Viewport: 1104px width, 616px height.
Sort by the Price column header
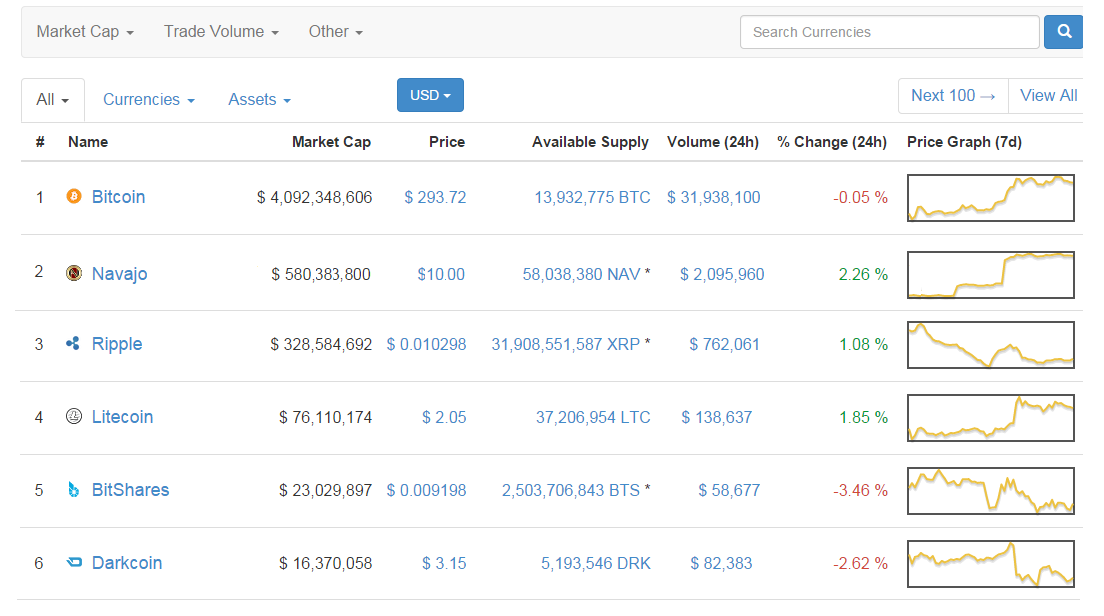tap(446, 142)
